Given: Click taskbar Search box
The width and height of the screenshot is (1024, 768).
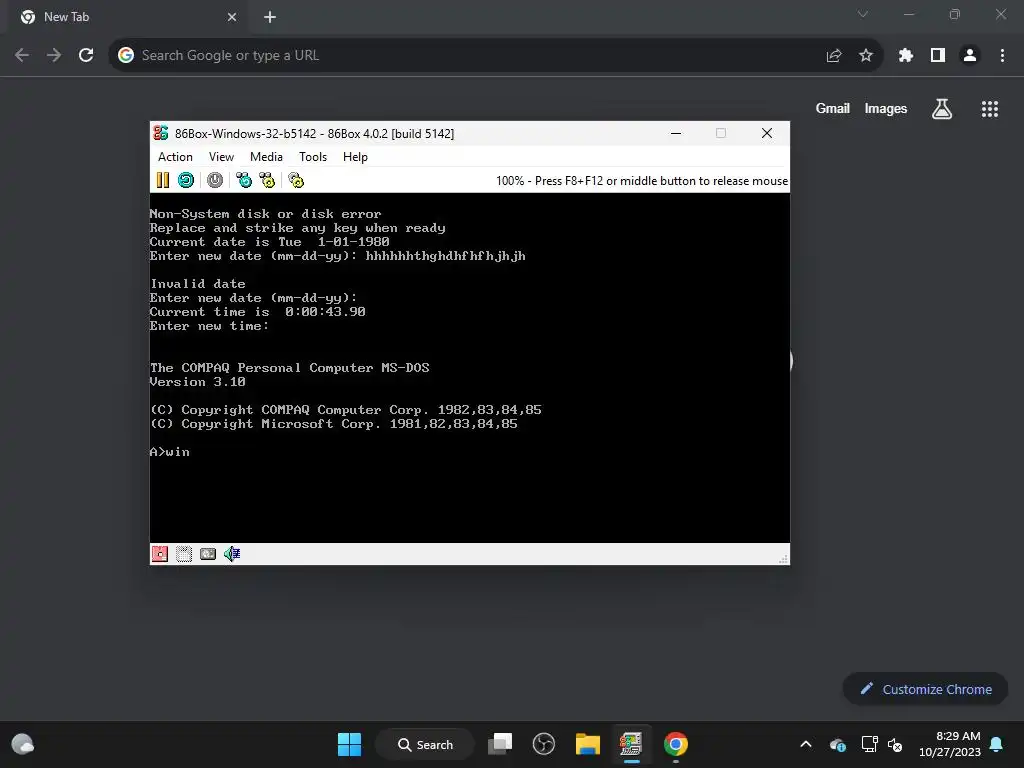Looking at the screenshot, I should pyautogui.click(x=425, y=744).
